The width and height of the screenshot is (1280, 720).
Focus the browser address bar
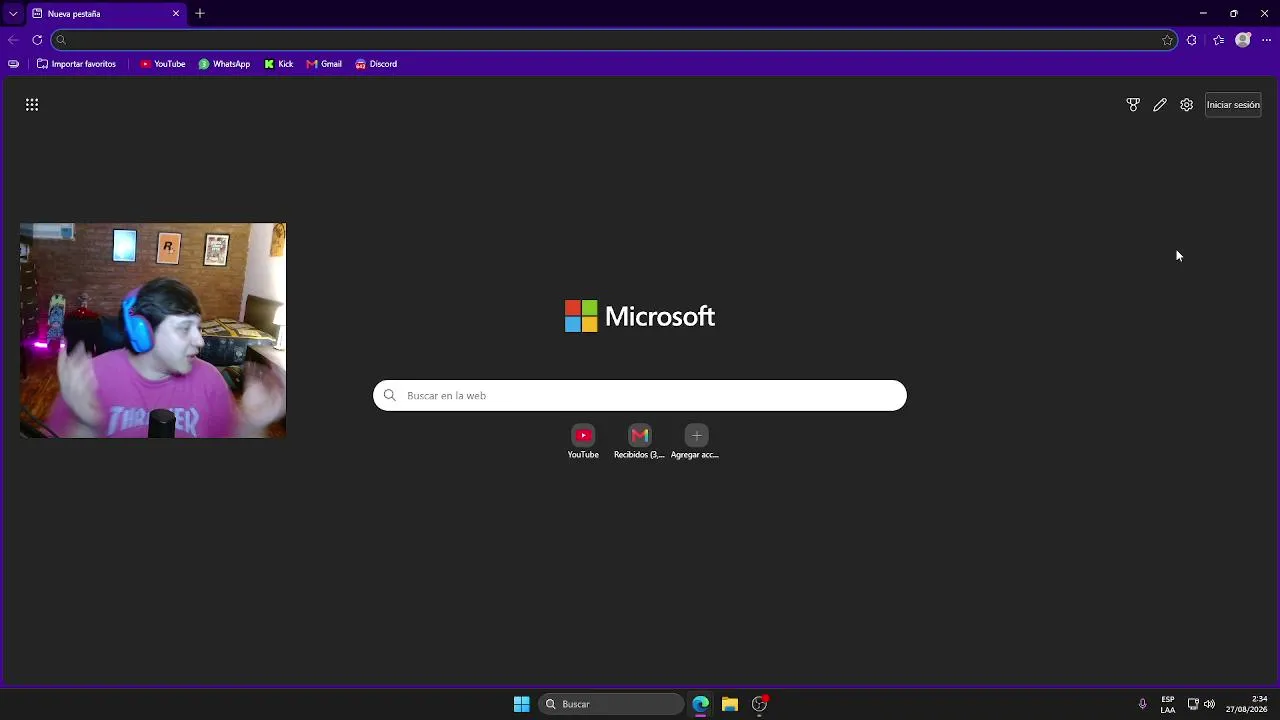click(x=614, y=40)
